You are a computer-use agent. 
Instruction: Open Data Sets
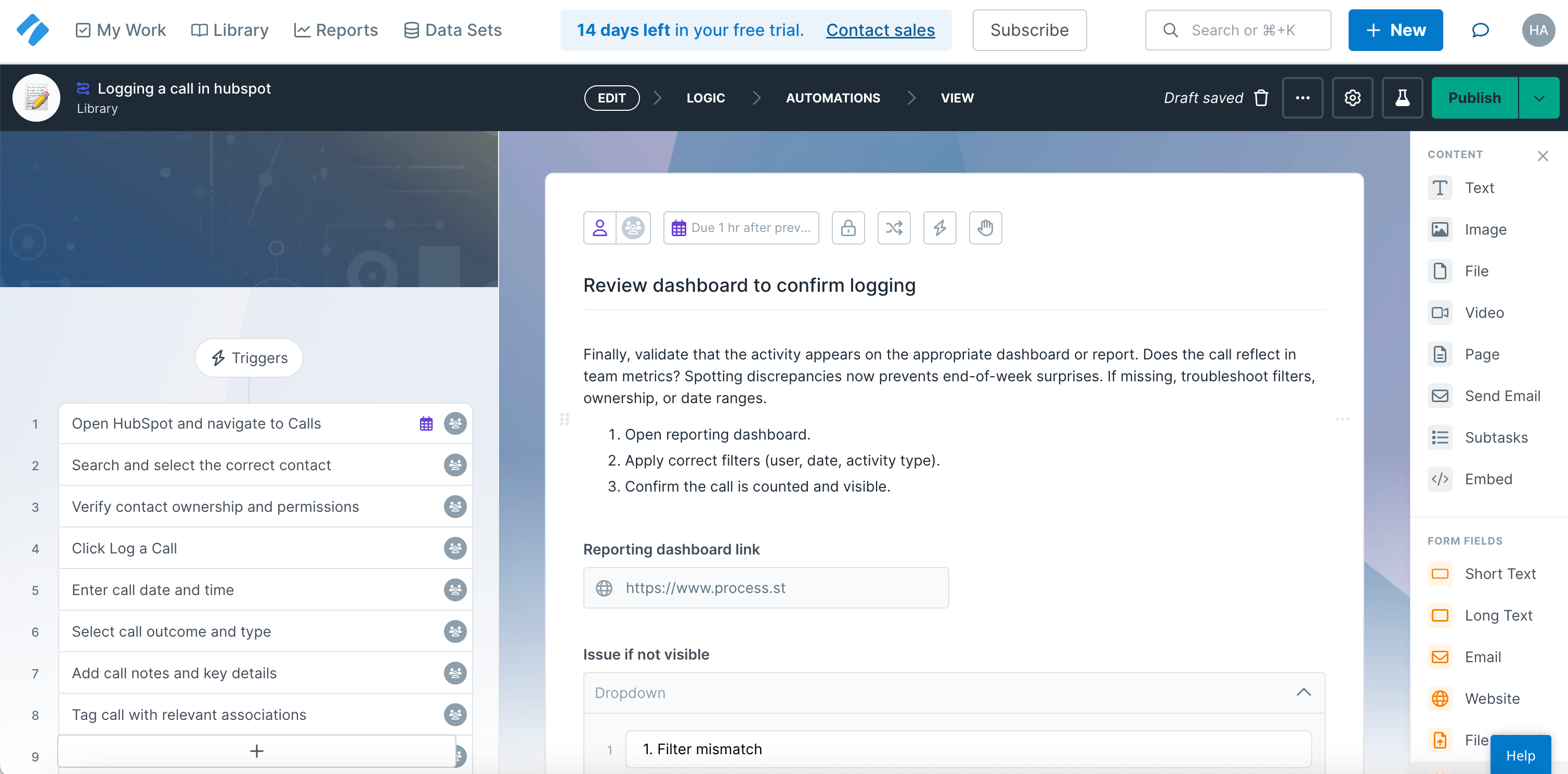tap(453, 30)
